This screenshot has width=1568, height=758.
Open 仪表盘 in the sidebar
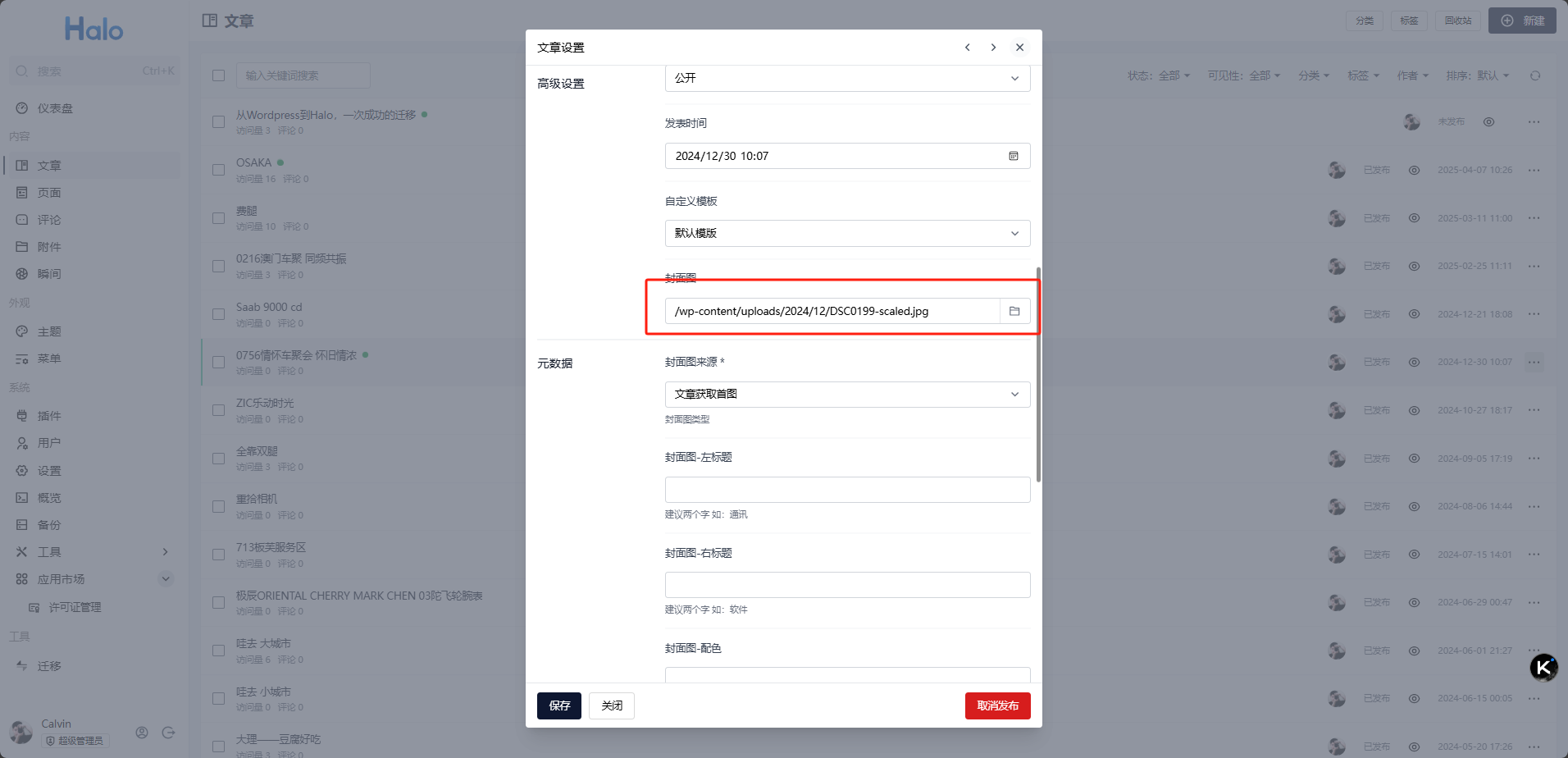pos(55,108)
